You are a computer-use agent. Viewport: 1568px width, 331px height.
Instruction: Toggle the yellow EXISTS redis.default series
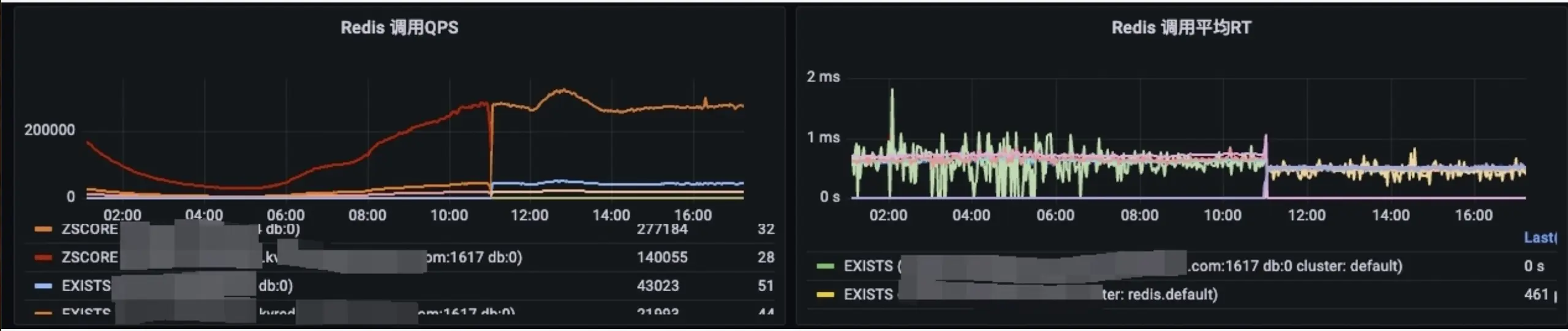click(x=826, y=294)
